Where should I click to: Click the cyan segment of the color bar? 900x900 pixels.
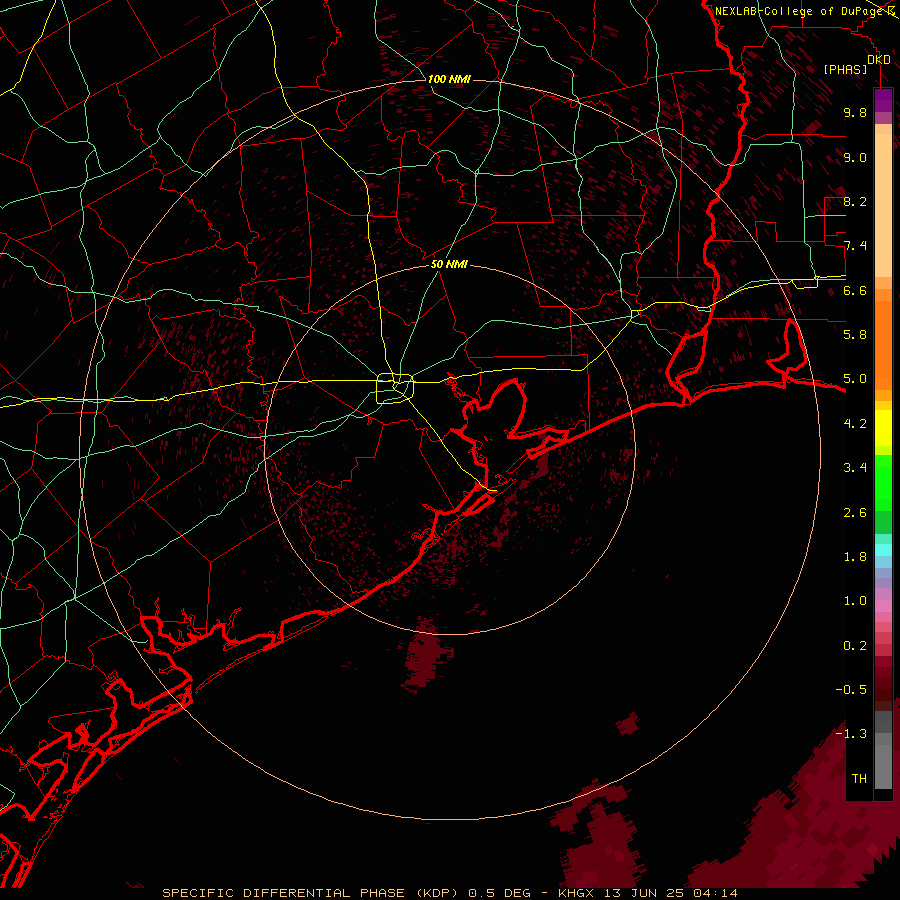pos(883,550)
